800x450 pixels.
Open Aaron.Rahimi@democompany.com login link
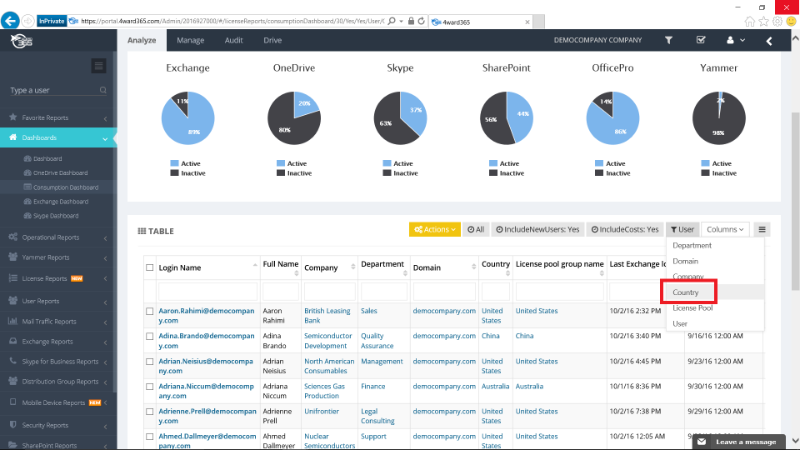(x=206, y=315)
